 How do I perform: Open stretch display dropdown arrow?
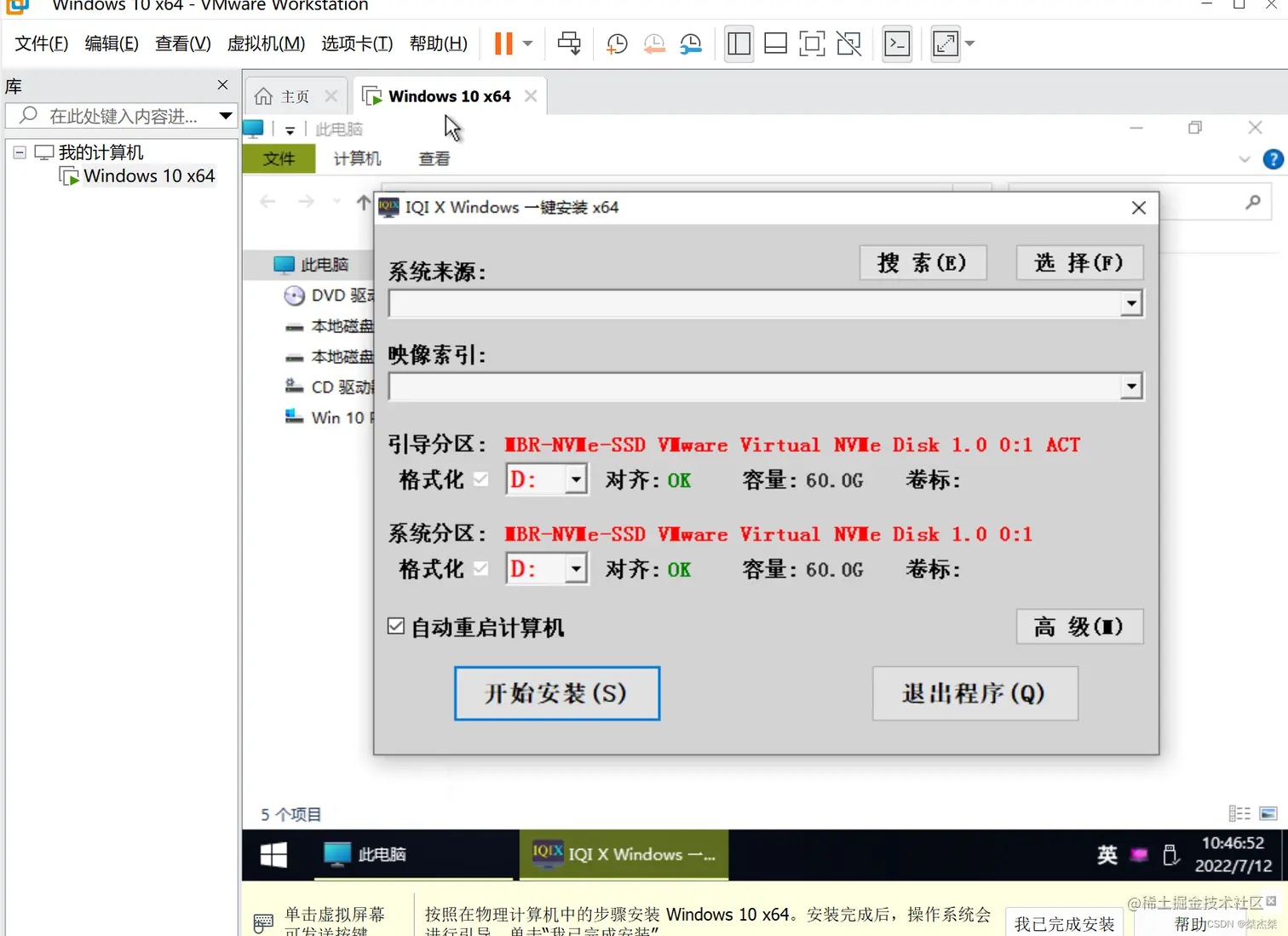pyautogui.click(x=969, y=43)
